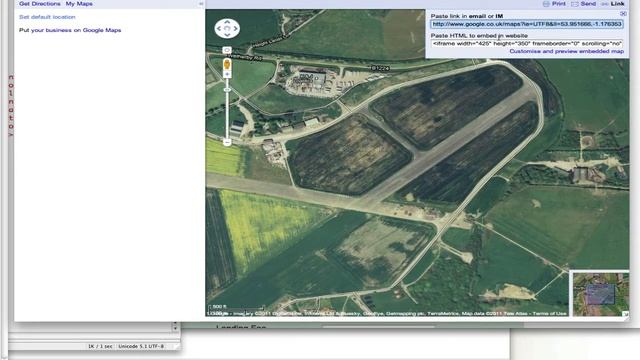
Task: Click the Street View pegman icon
Action: (227, 64)
